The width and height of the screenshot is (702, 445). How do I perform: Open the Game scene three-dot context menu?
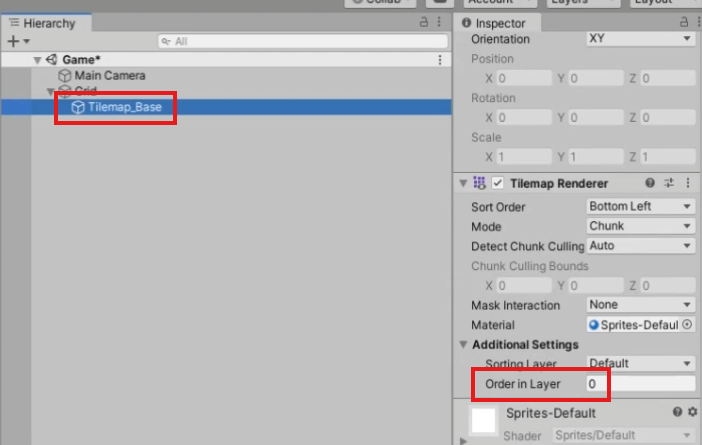click(440, 60)
